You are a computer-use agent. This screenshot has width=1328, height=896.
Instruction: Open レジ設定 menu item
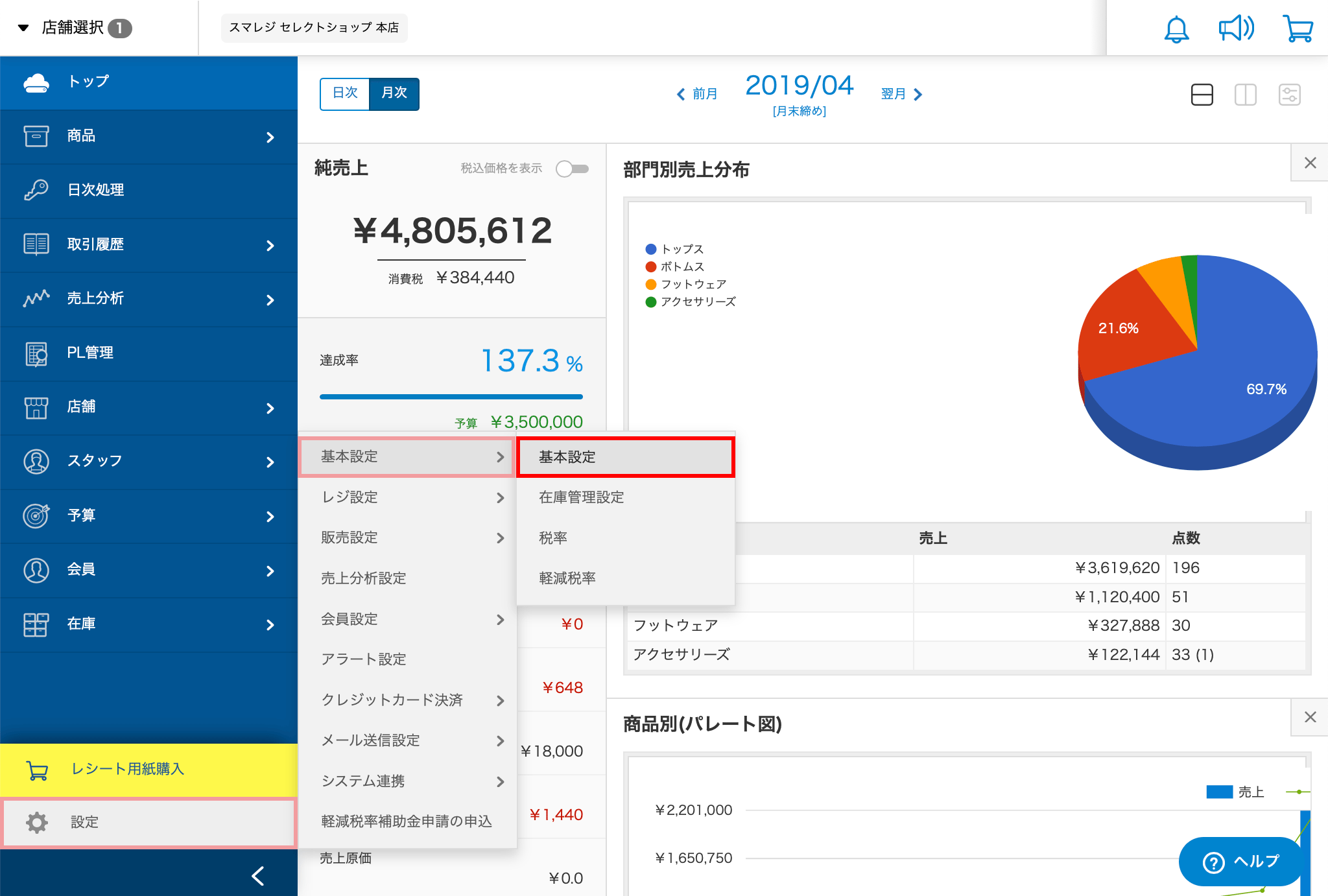point(408,497)
